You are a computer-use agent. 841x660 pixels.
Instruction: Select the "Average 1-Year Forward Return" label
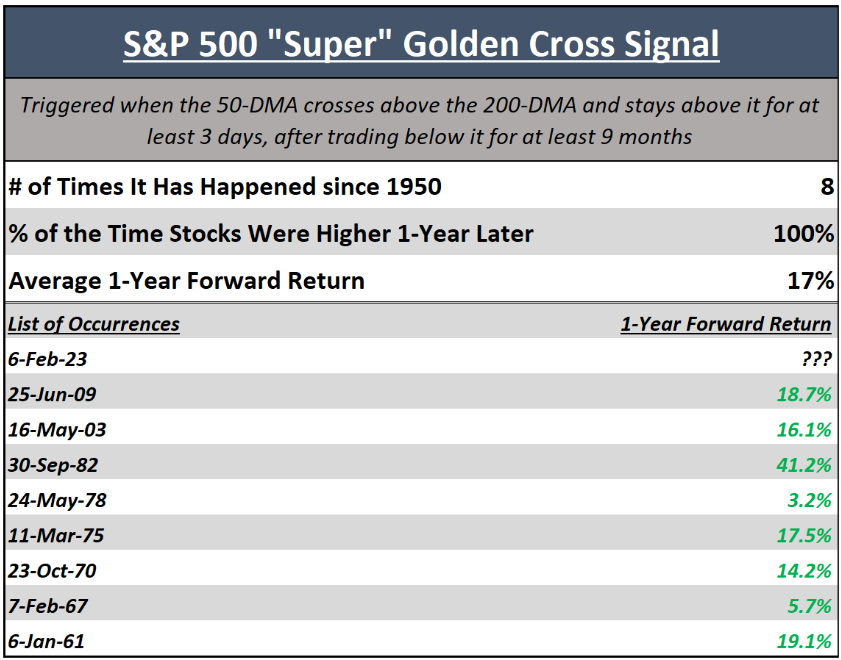[186, 281]
